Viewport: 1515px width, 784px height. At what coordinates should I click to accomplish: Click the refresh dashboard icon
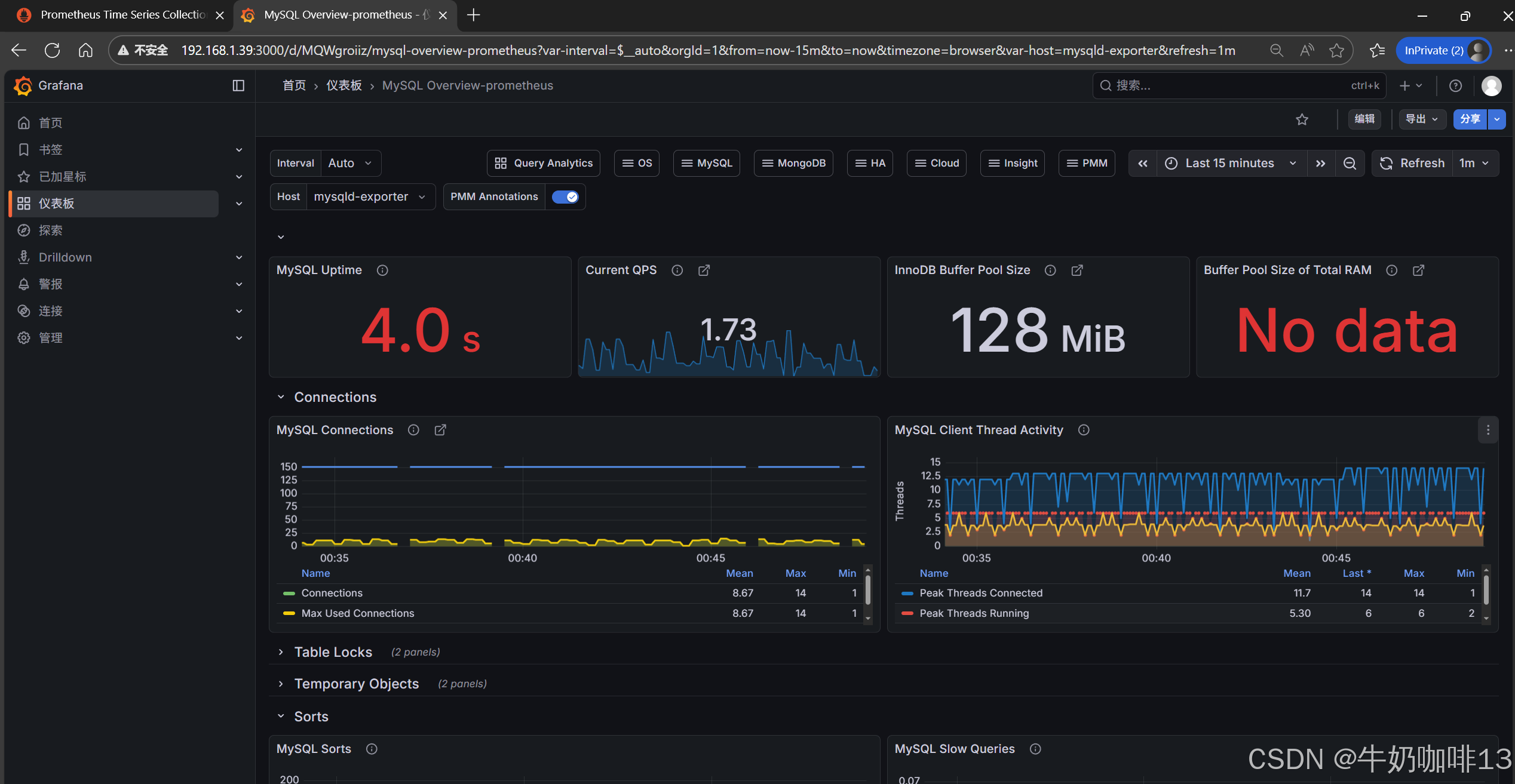(x=1387, y=163)
